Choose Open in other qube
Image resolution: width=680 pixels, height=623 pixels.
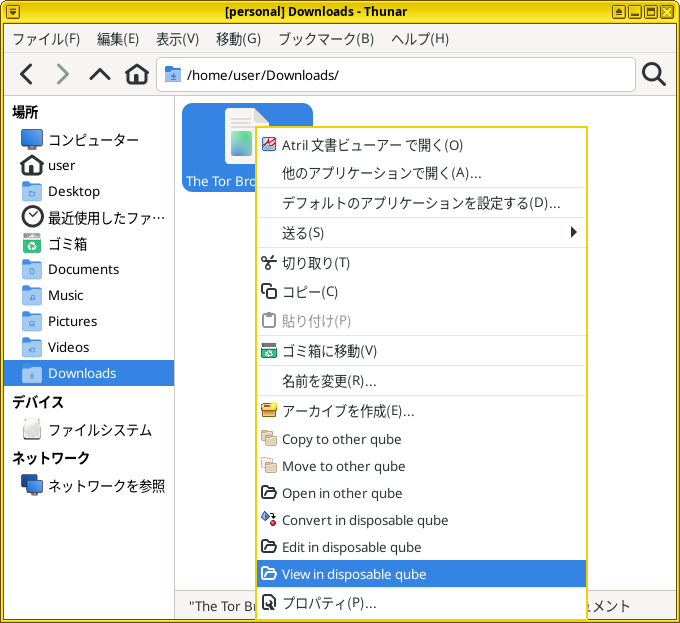[422, 493]
